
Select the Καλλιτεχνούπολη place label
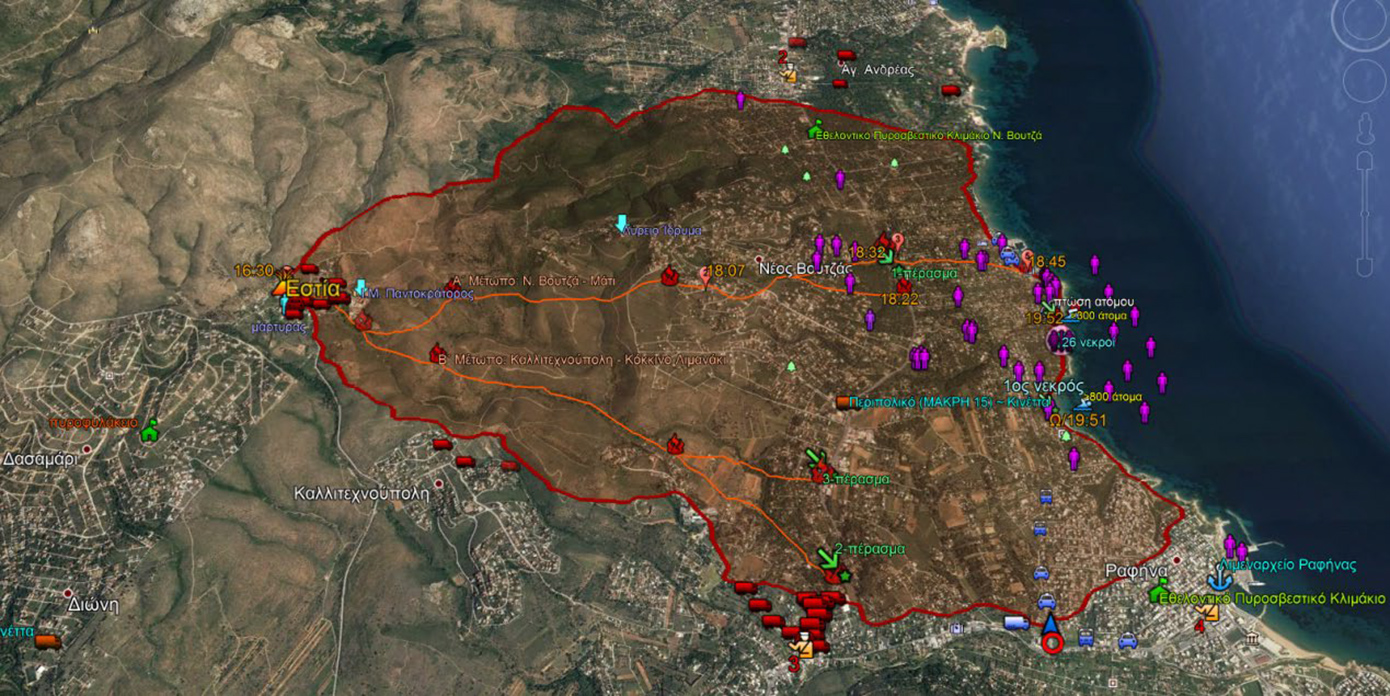361,493
